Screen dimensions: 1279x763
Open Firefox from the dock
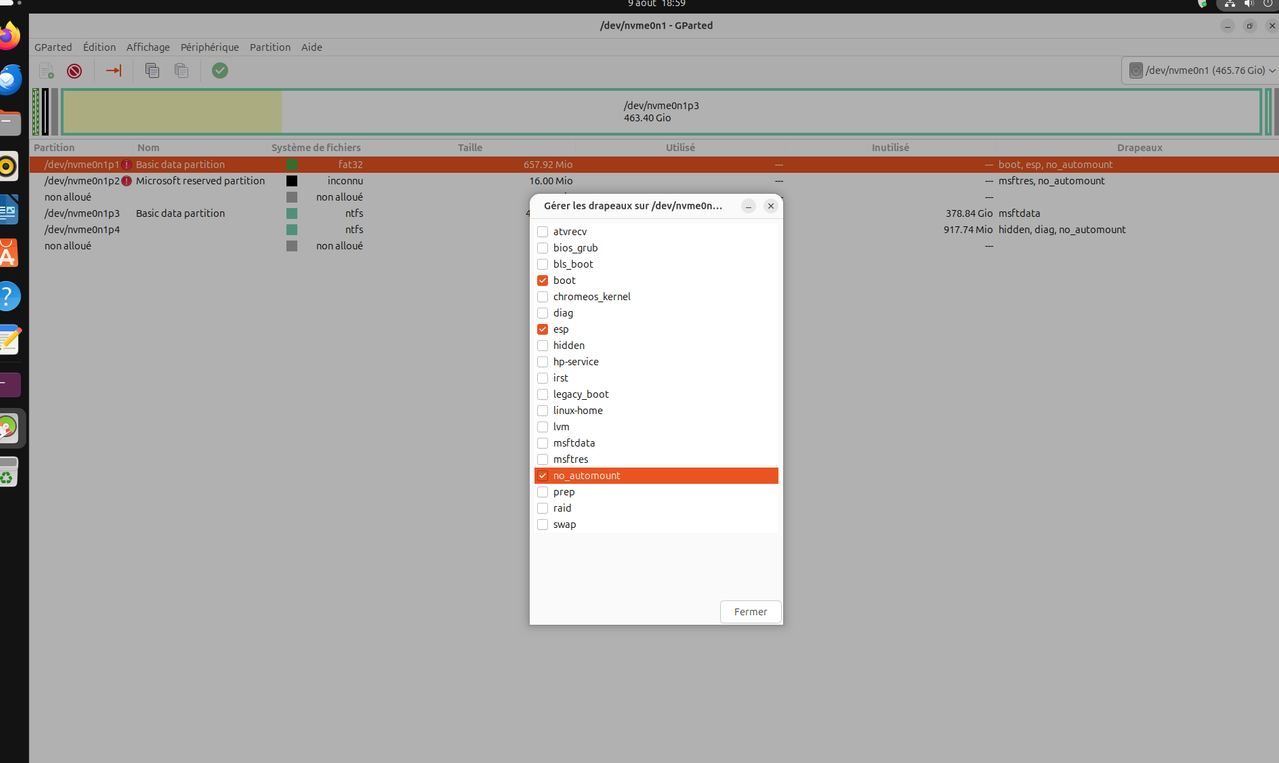point(8,38)
